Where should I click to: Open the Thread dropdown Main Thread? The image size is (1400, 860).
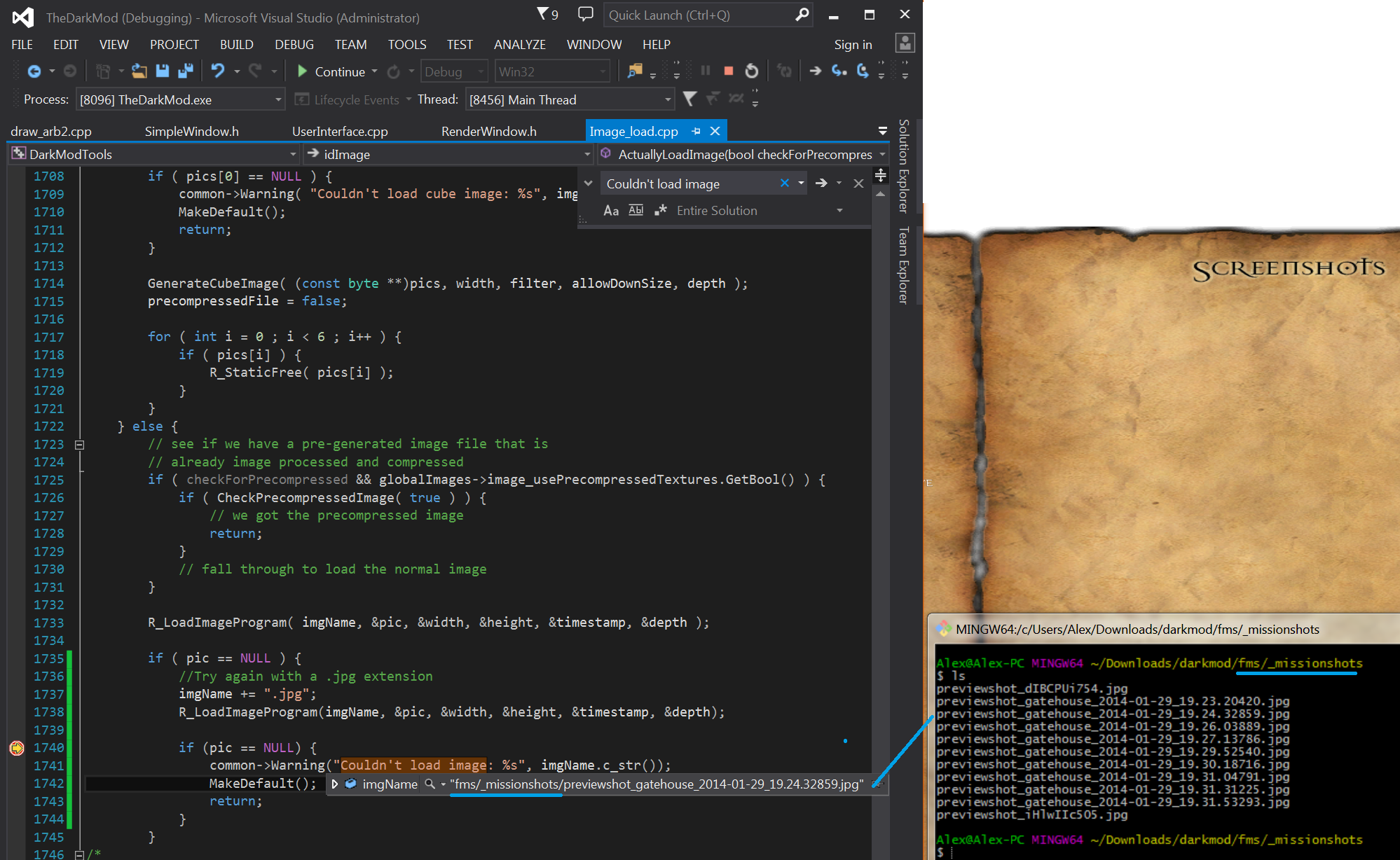pyautogui.click(x=667, y=99)
